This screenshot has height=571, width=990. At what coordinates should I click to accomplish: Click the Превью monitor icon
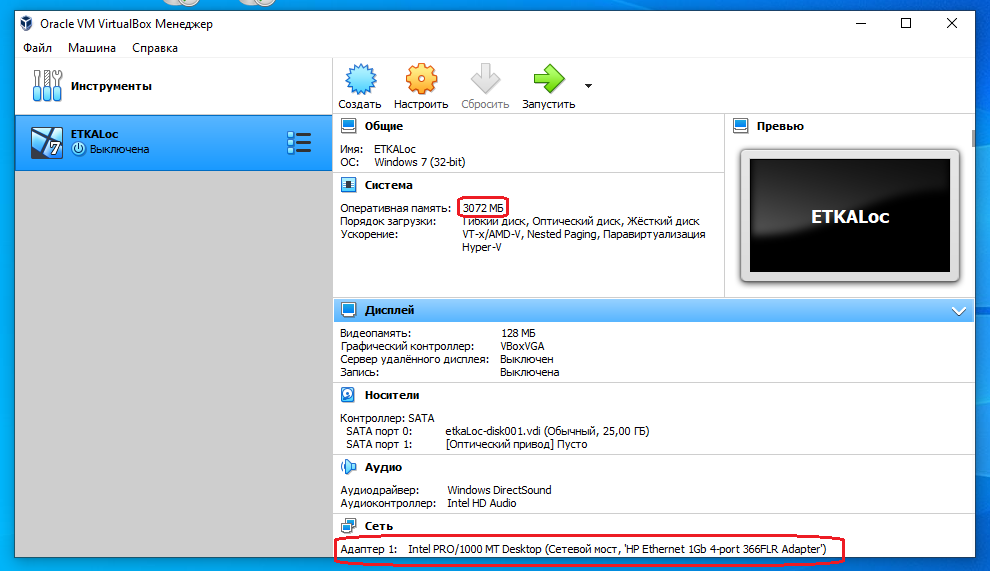pos(741,126)
